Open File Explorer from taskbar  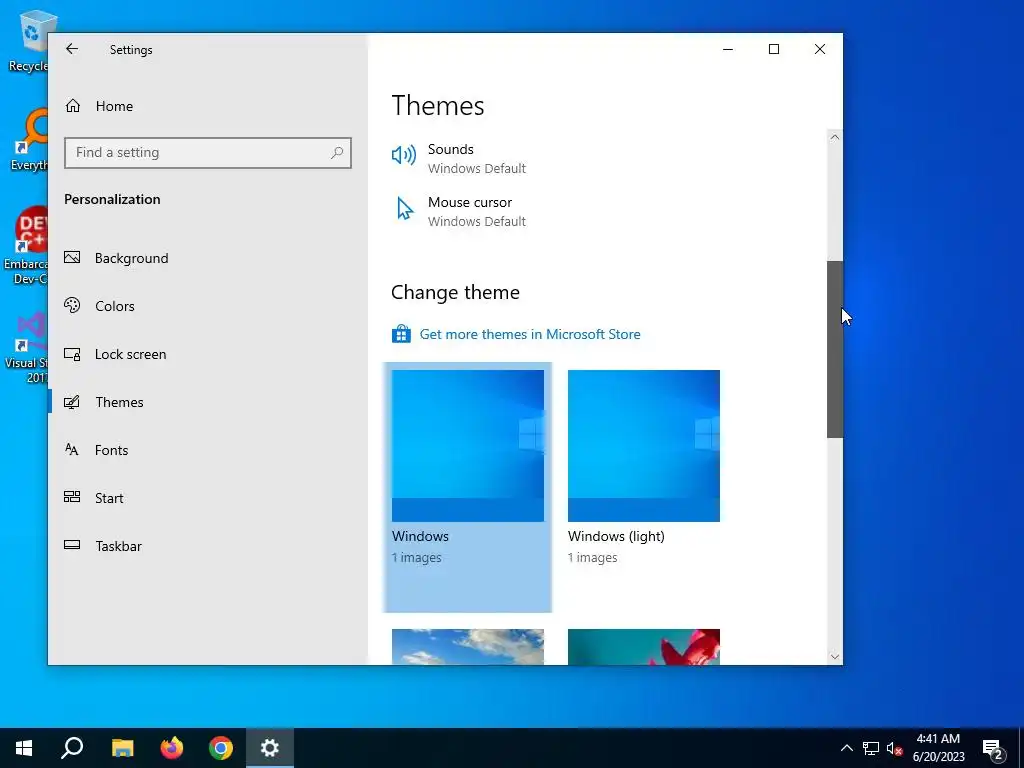point(122,748)
